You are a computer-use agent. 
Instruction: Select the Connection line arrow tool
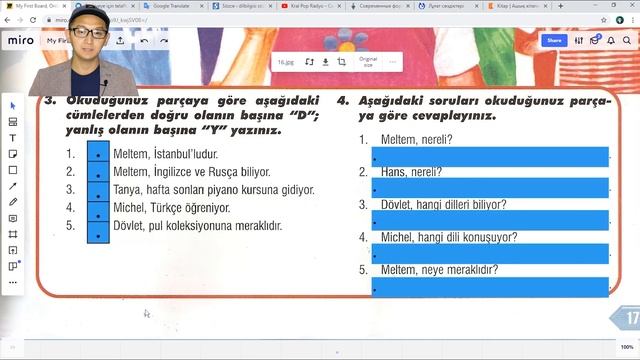click(x=13, y=186)
